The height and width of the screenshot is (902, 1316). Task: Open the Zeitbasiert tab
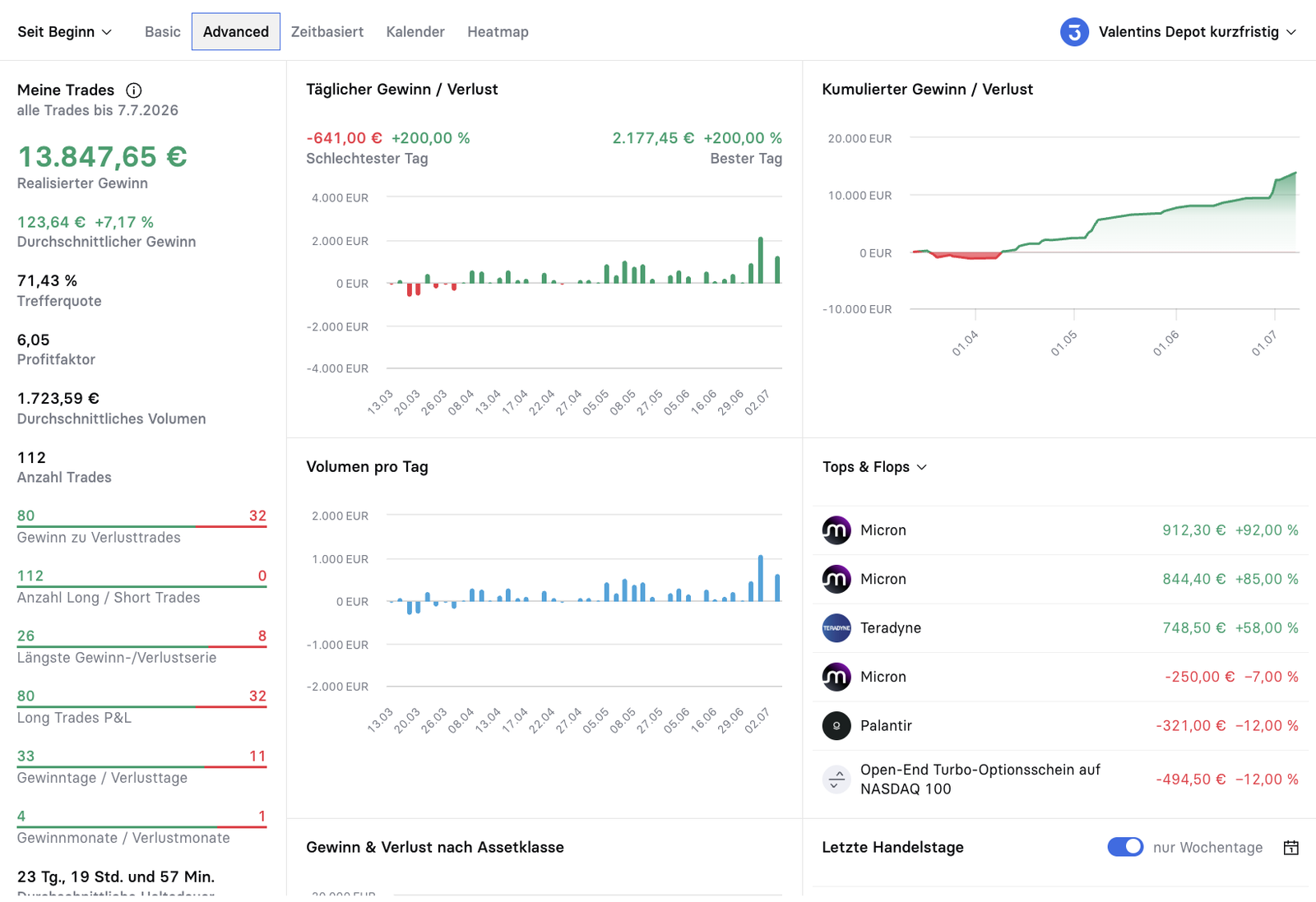[x=327, y=32]
